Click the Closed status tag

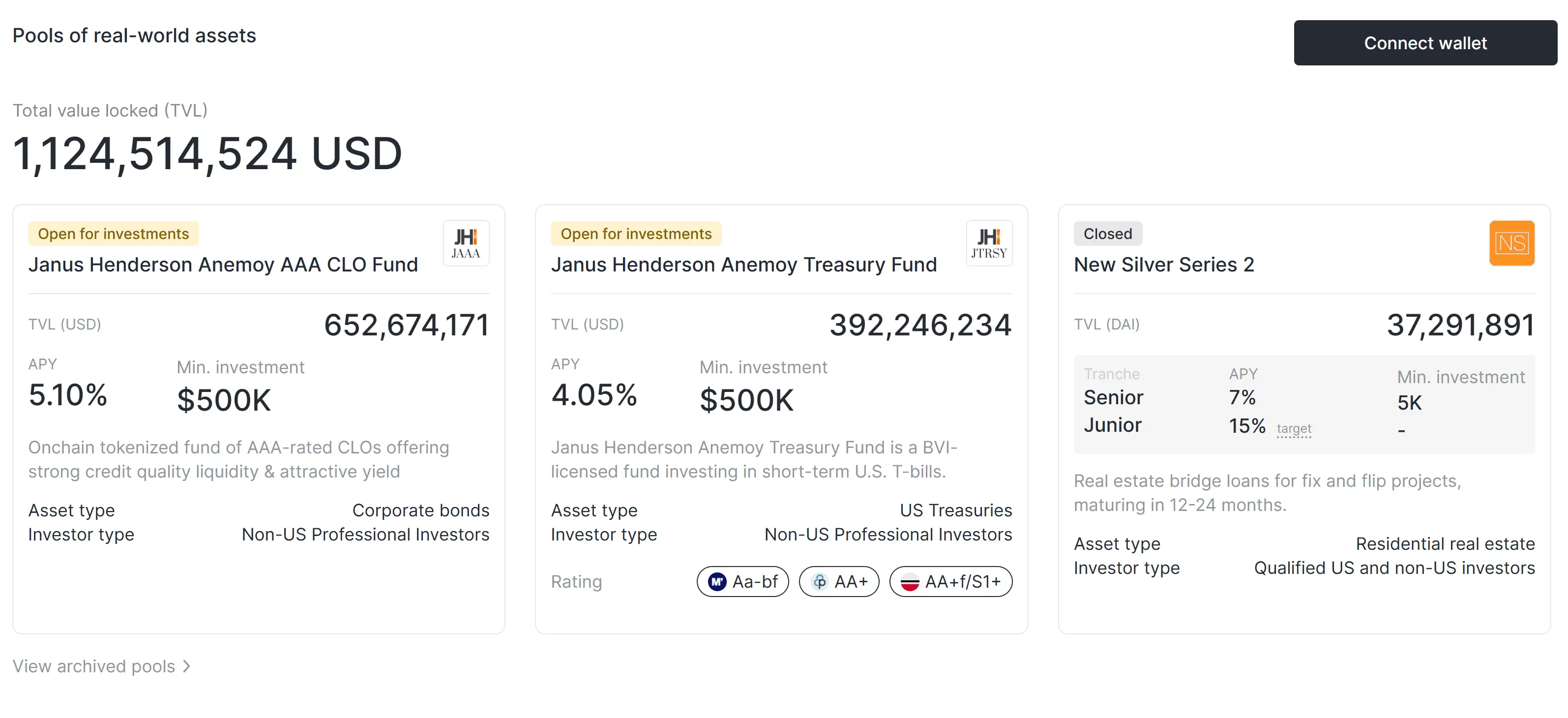coord(1107,234)
